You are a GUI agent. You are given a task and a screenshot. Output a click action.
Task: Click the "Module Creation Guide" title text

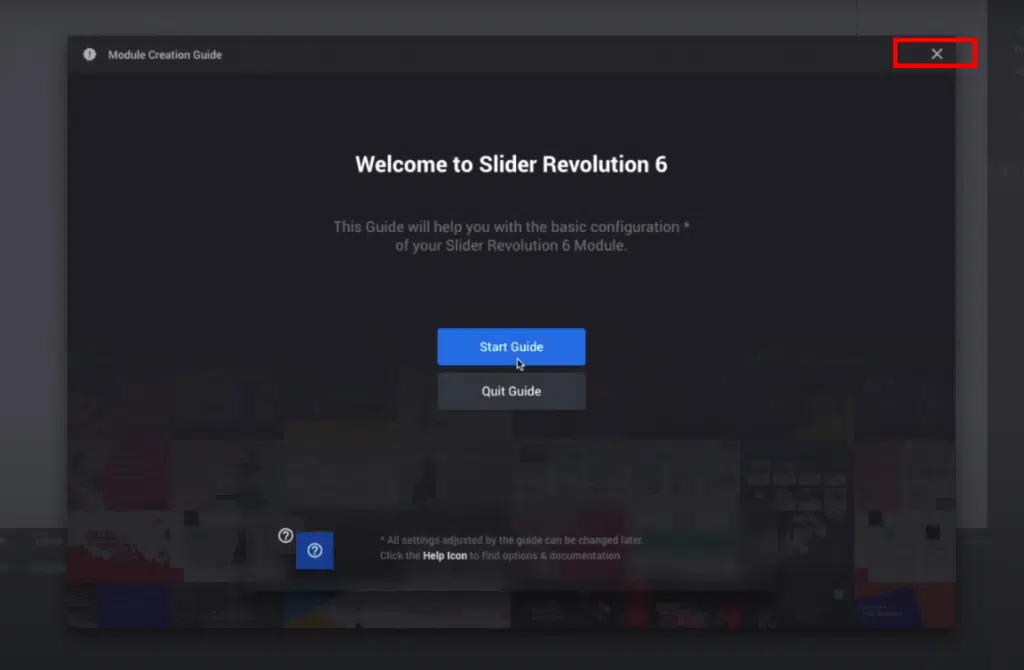pos(165,54)
